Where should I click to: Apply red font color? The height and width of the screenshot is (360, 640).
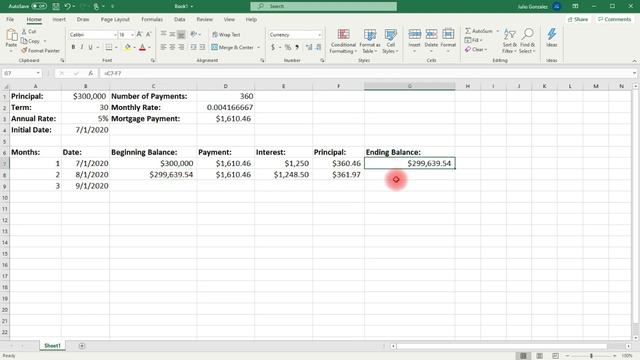[142, 47]
